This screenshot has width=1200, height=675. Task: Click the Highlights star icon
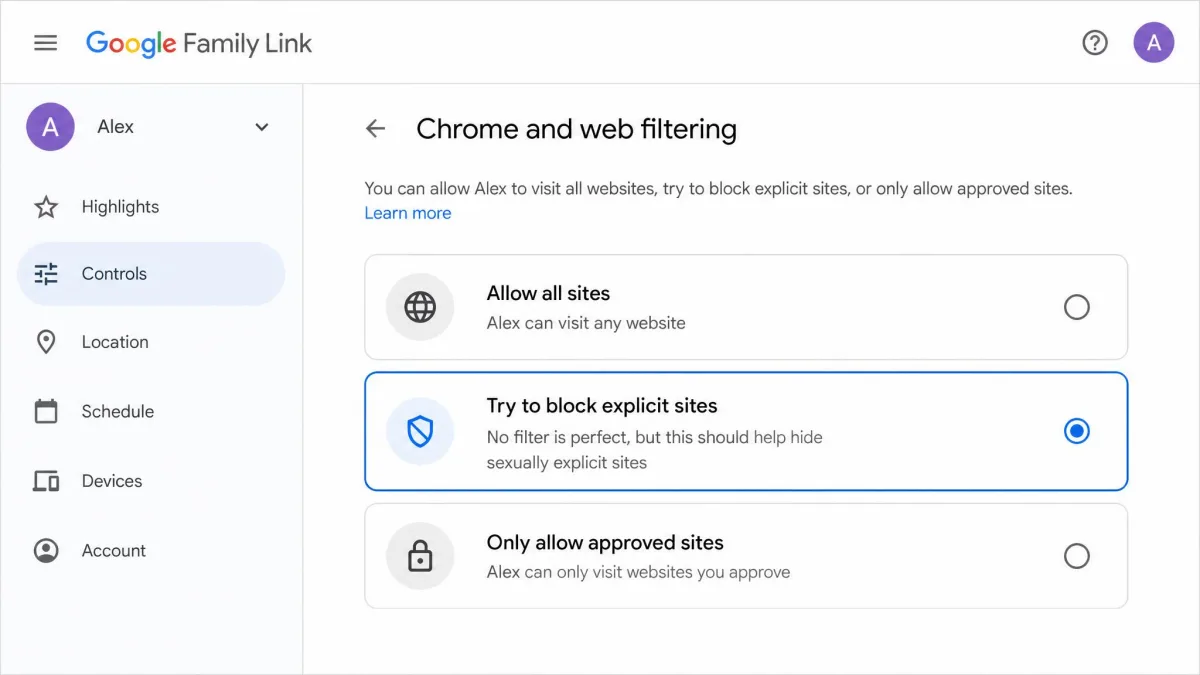point(46,207)
